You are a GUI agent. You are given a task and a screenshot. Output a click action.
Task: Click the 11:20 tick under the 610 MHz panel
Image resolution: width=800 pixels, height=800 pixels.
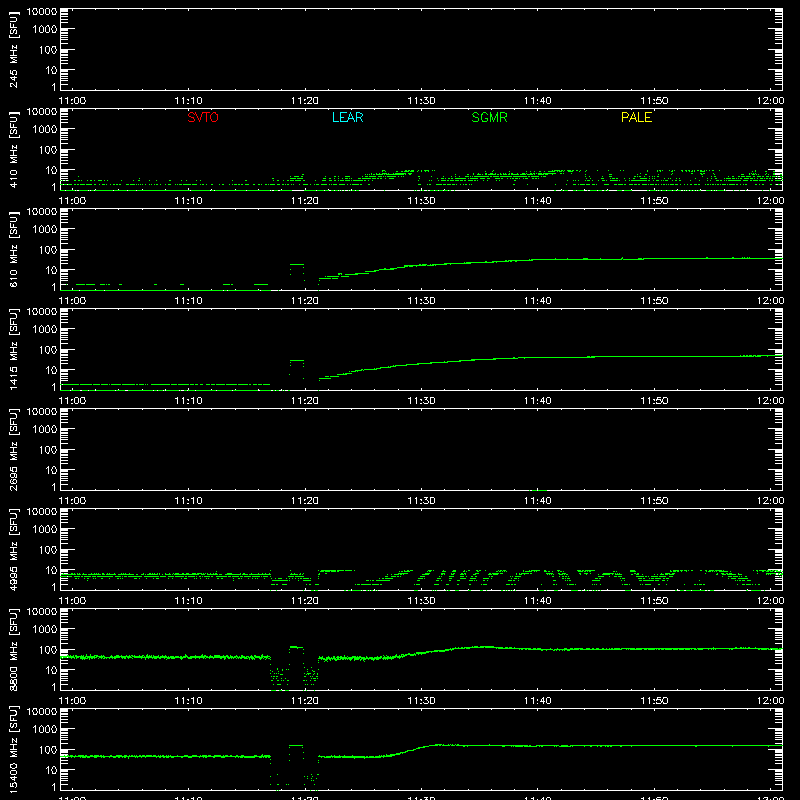coord(305,301)
